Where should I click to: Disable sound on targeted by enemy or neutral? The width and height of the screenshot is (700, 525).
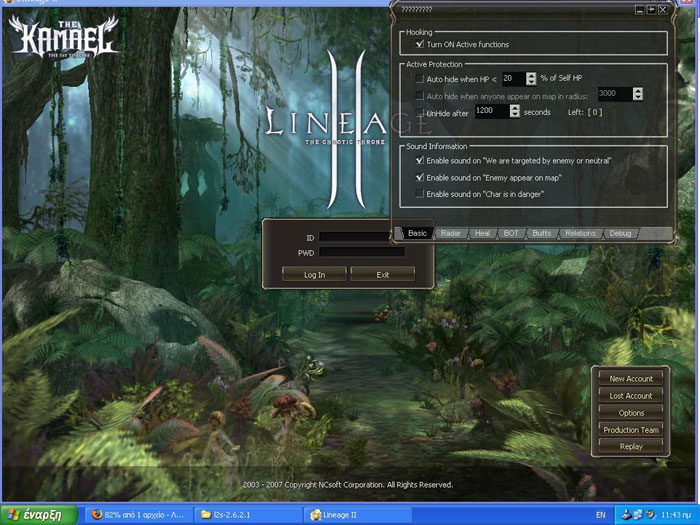(419, 160)
